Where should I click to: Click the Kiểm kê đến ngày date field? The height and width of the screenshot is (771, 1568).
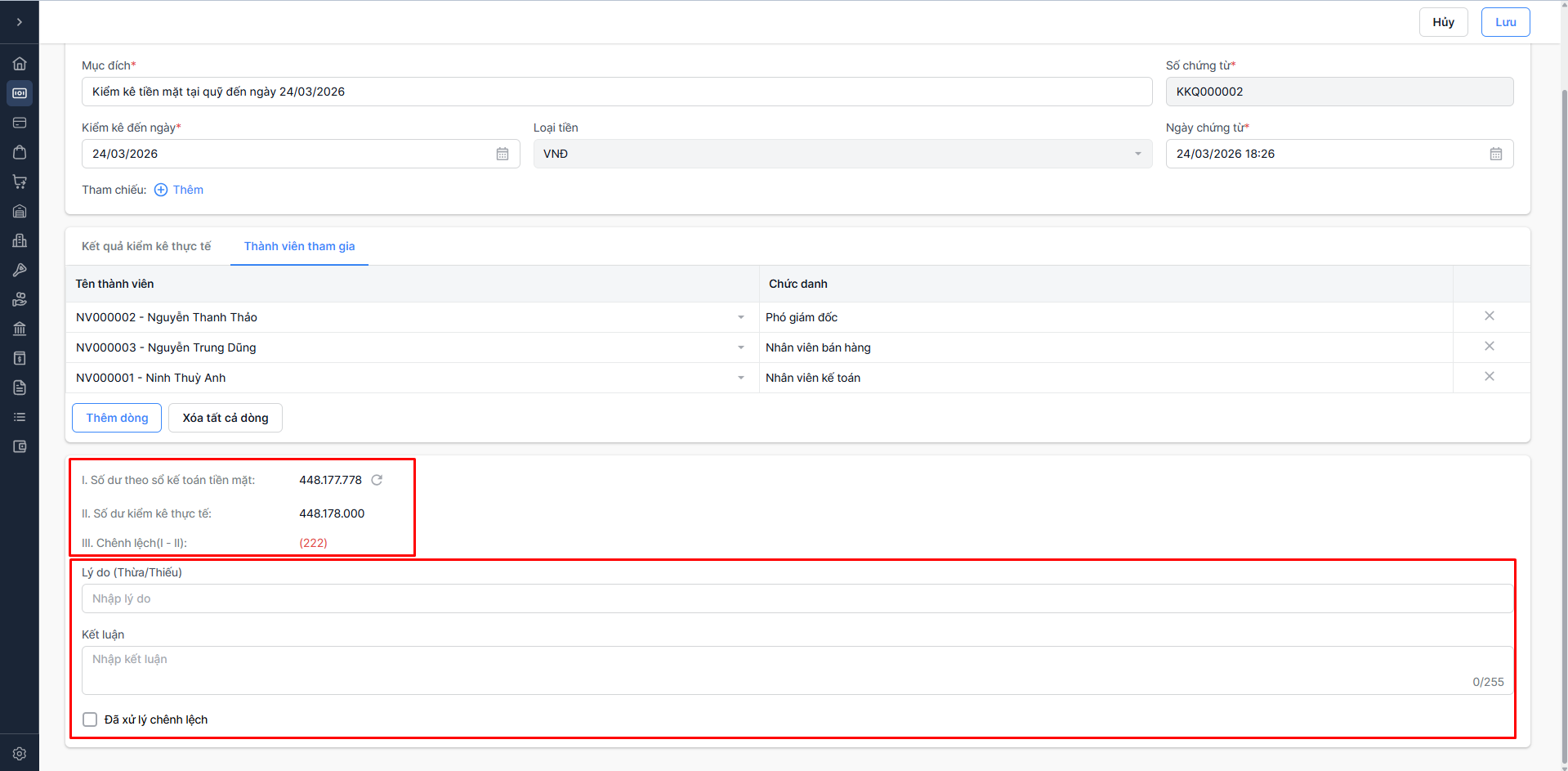pos(301,154)
